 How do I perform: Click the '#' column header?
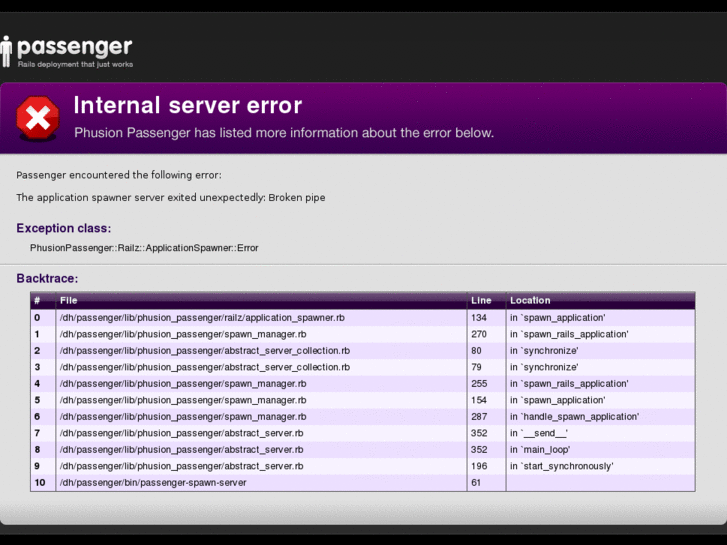click(x=37, y=301)
